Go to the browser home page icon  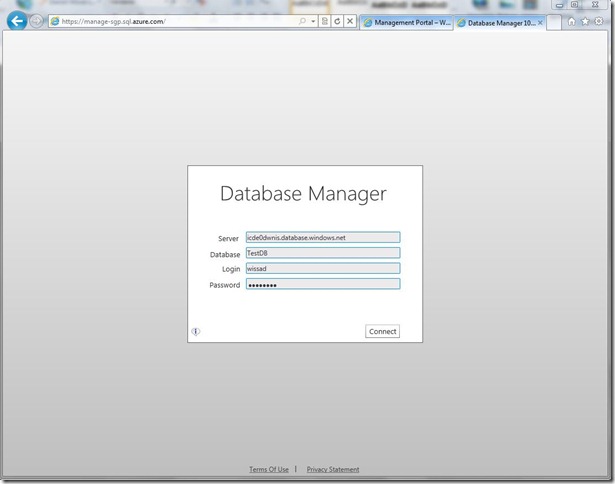[x=571, y=22]
